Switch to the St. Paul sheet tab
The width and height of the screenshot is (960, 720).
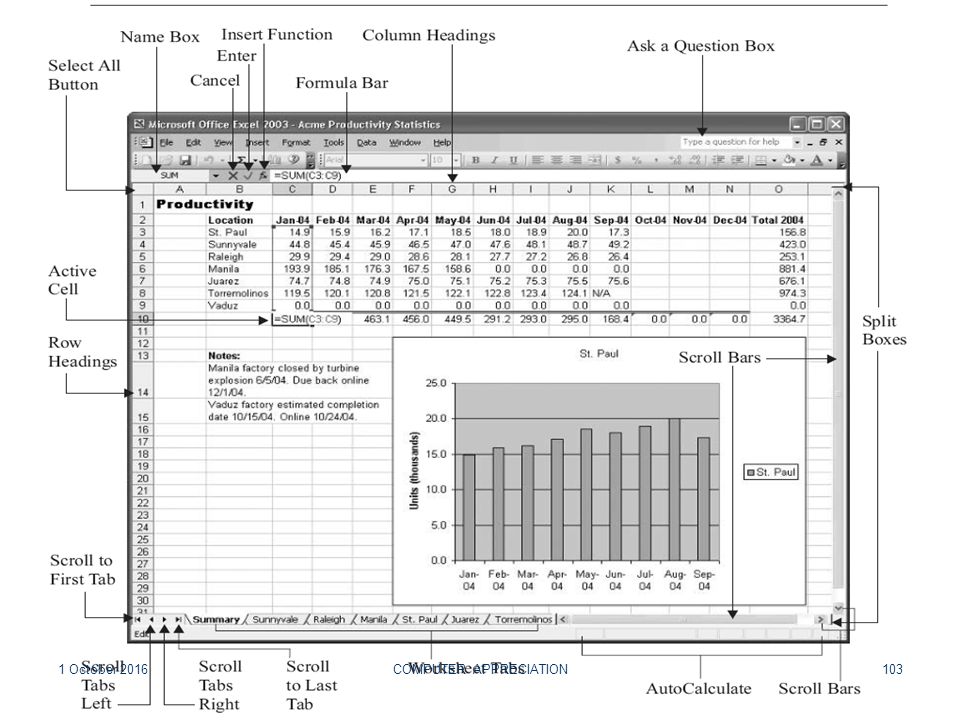tap(420, 620)
